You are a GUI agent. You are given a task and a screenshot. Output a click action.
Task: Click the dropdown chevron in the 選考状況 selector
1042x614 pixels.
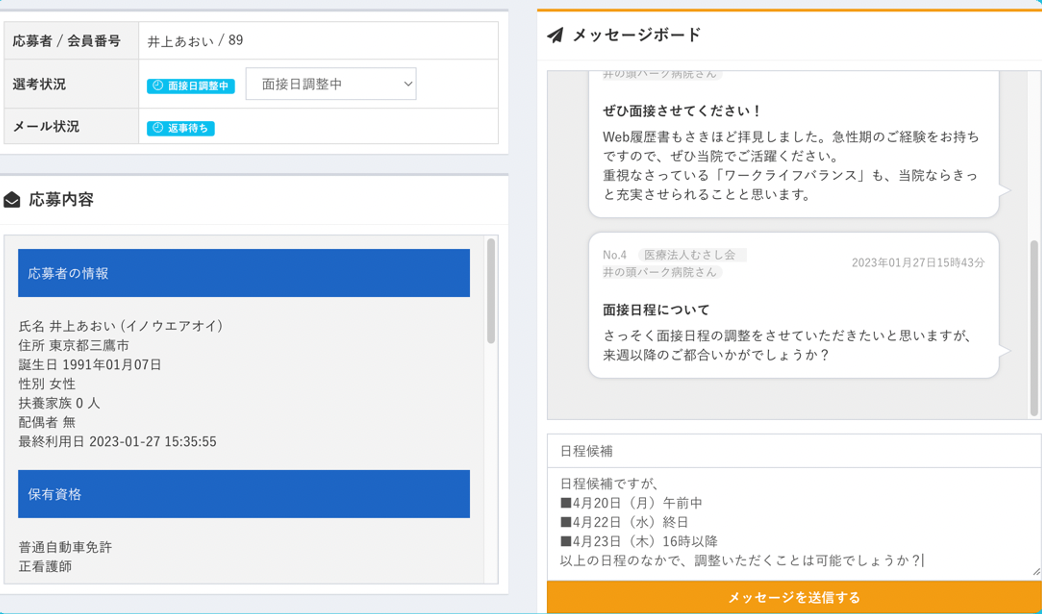point(408,85)
